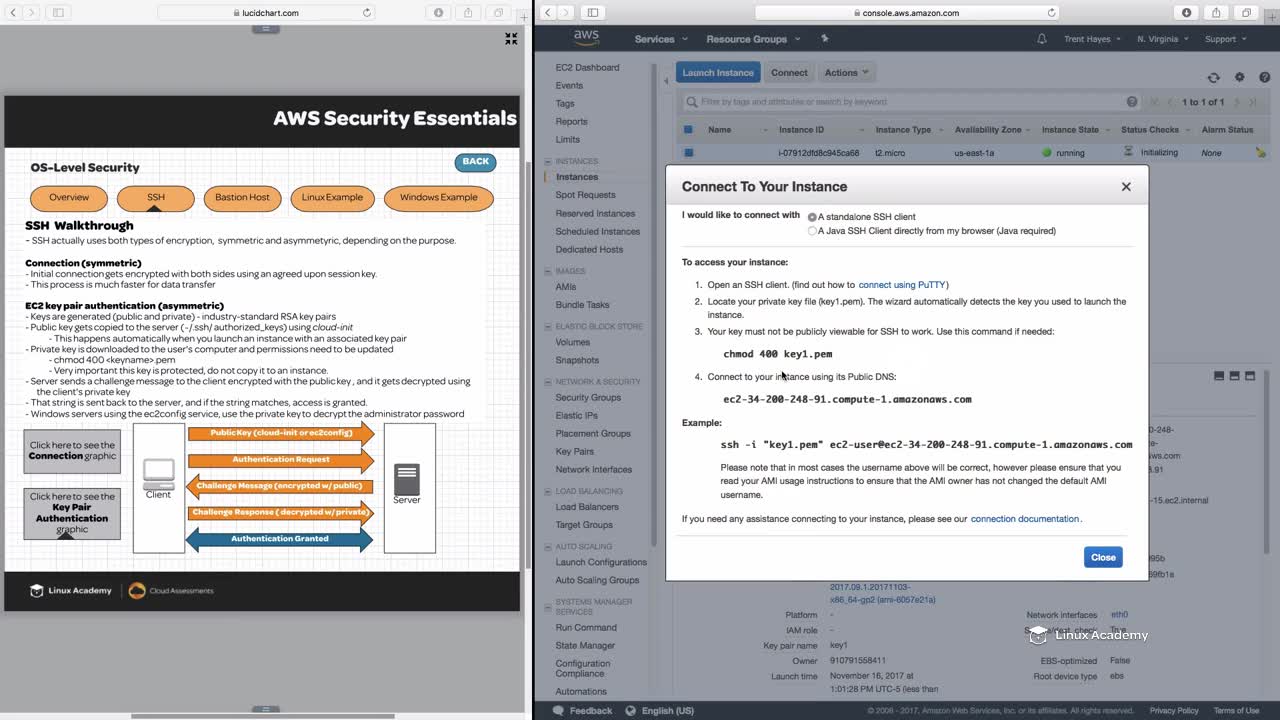Screen dimensions: 1280x720
Task: Open the Bastion Host tab
Action: pos(242,198)
